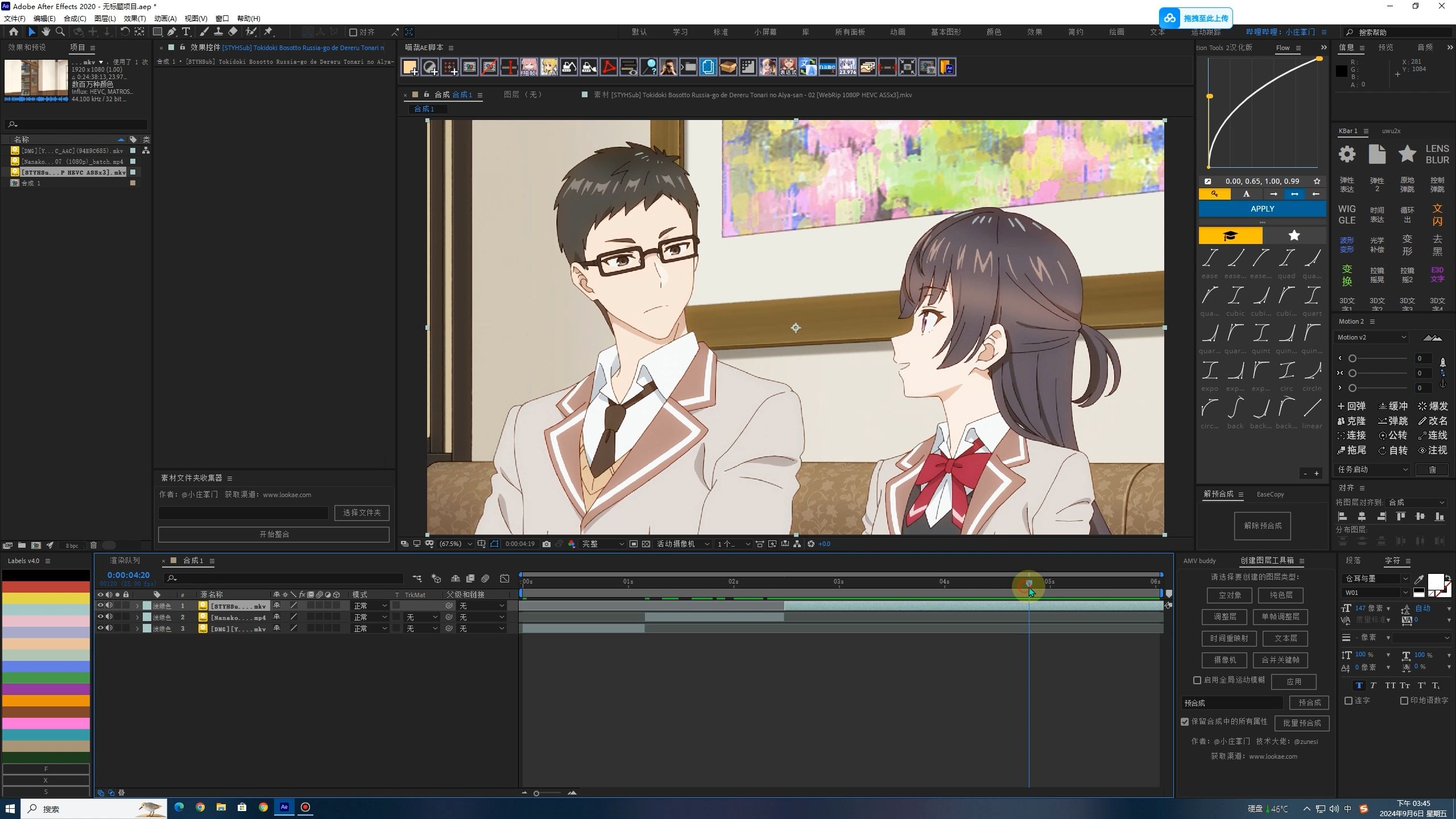The image size is (1456, 819).
Task: Select the orange label color swatch
Action: point(45,700)
